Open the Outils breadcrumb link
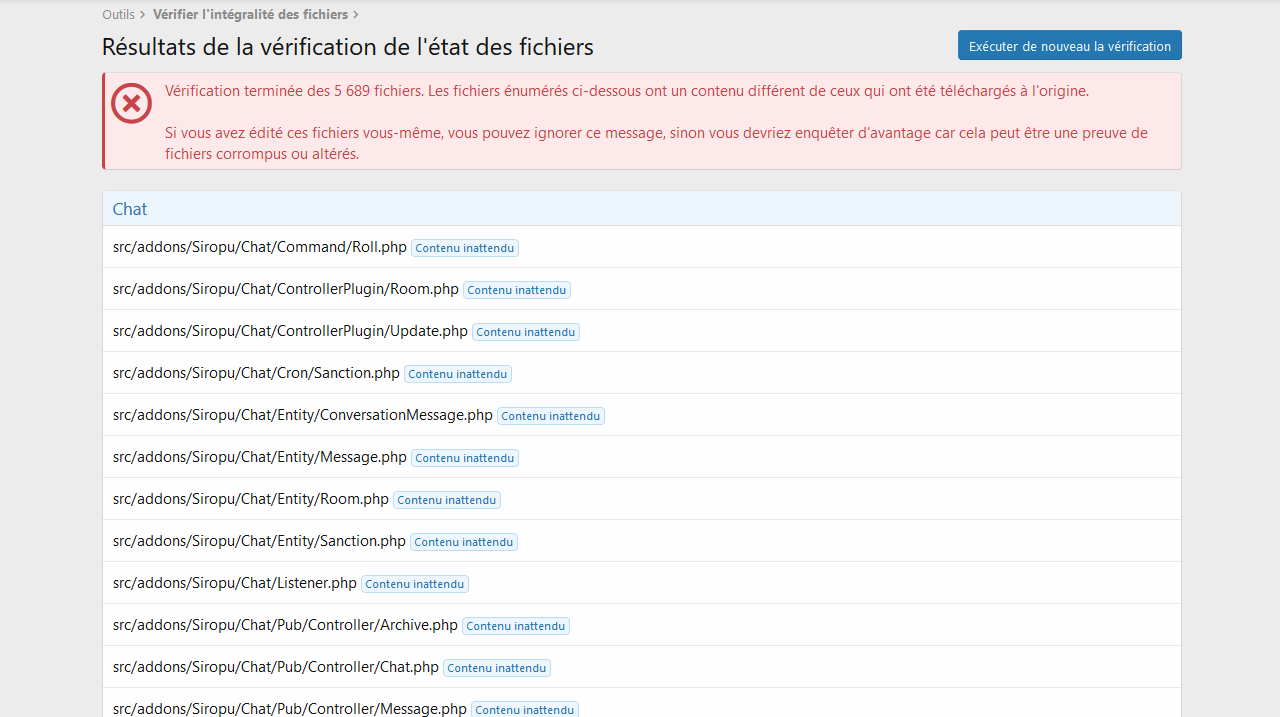 [118, 14]
